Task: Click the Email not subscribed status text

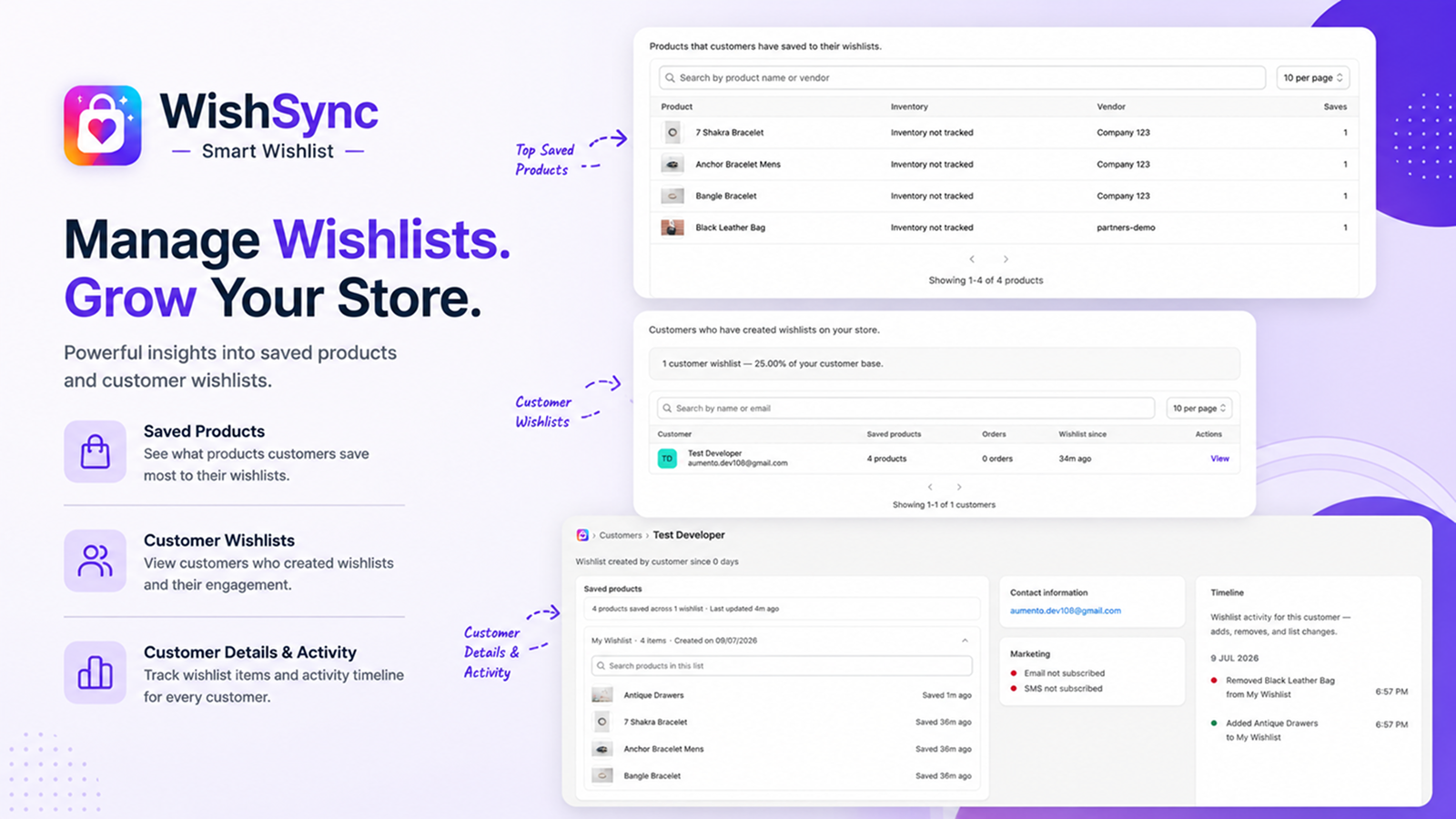Action: point(1064,673)
